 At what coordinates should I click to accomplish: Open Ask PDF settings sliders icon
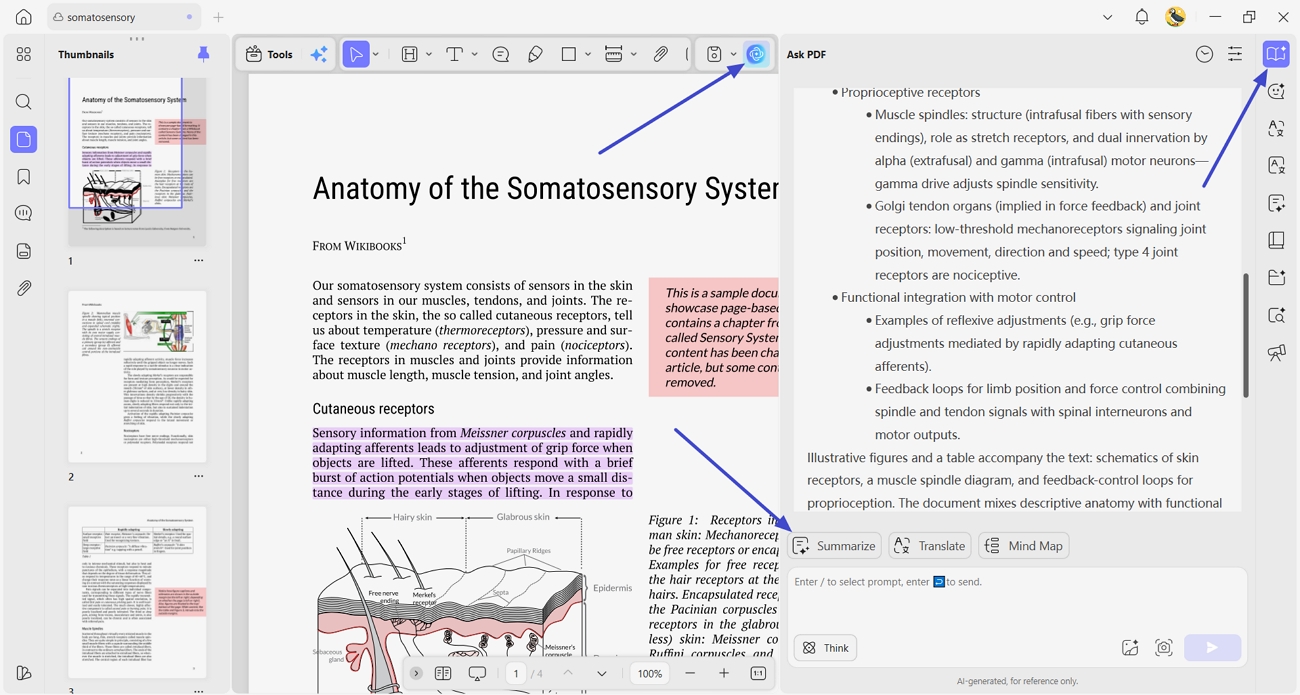pyautogui.click(x=1235, y=55)
